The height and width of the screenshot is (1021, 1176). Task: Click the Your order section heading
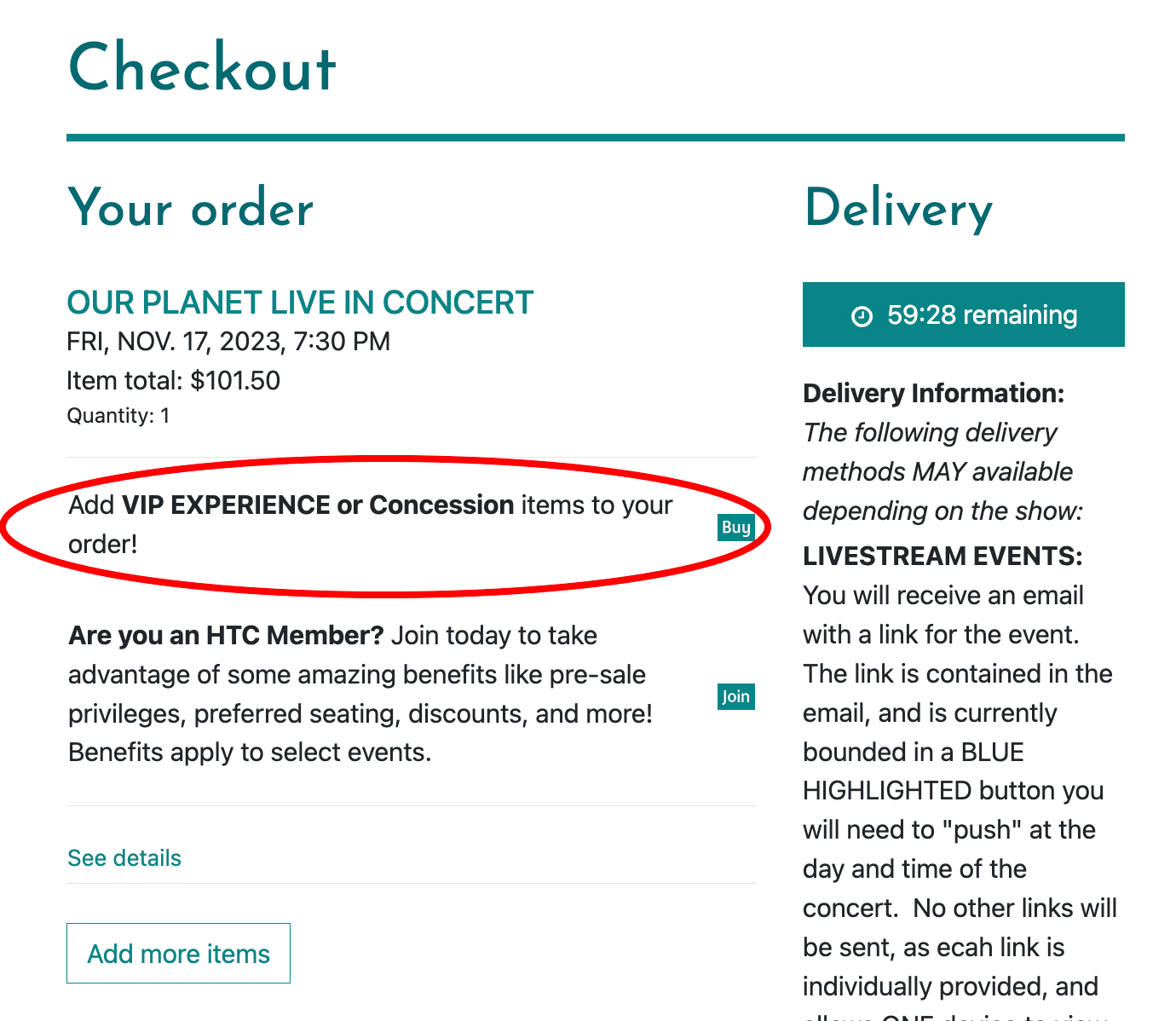(191, 209)
